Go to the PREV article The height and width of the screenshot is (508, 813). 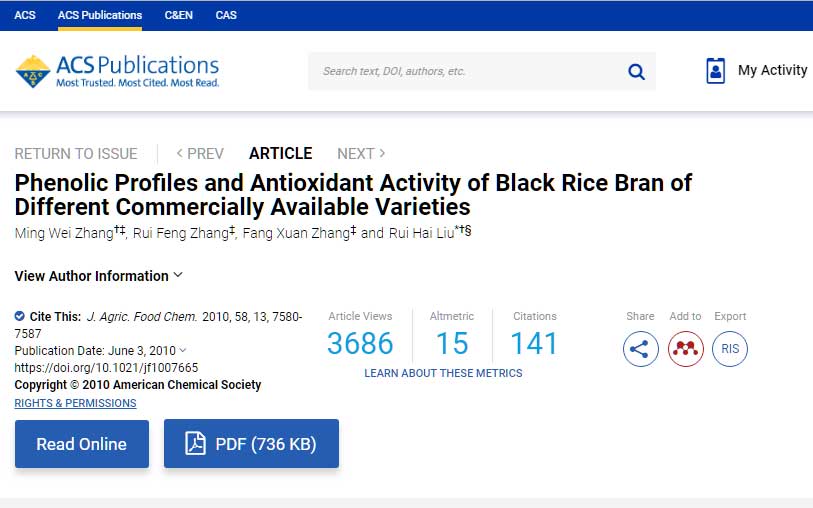tap(200, 154)
